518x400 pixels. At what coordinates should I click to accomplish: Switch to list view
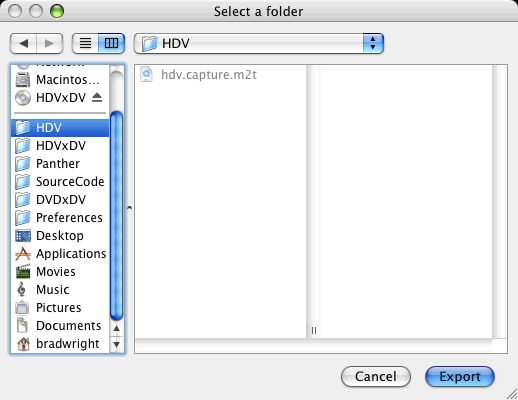click(85, 43)
